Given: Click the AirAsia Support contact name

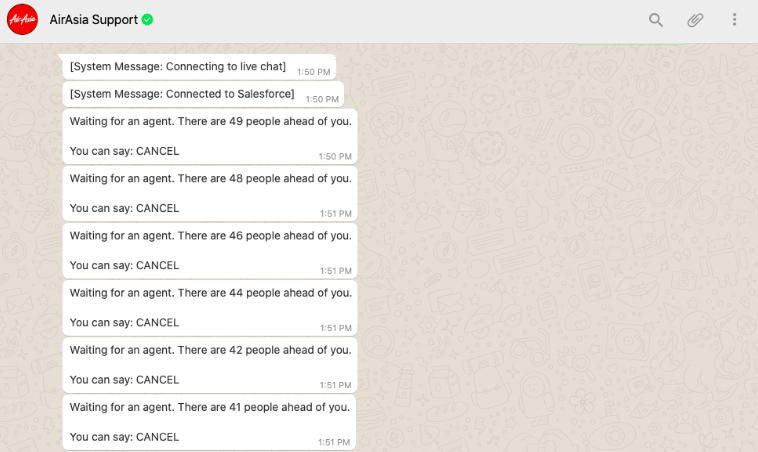Looking at the screenshot, I should (93, 20).
